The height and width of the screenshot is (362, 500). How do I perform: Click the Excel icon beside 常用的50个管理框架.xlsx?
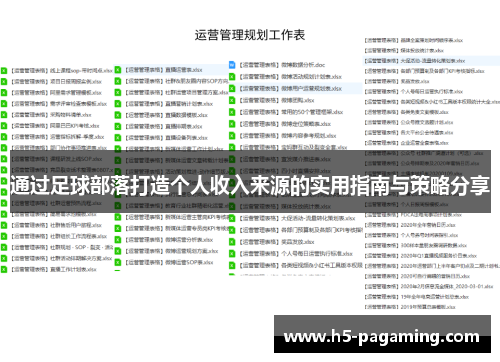coord(232,112)
